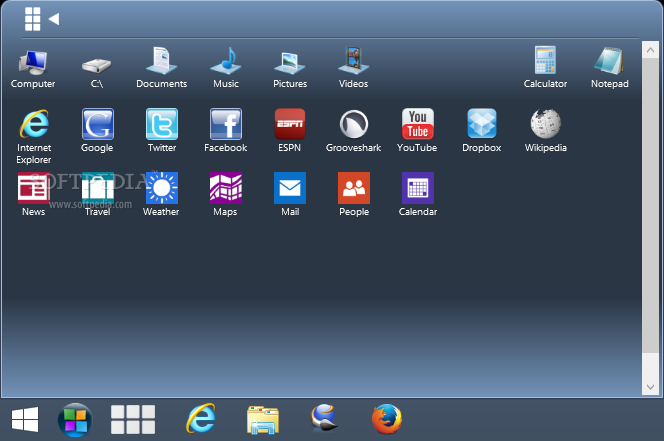This screenshot has height=441, width=664.
Task: Click the globe-and-pen taskbar icon
Action: click(x=324, y=419)
